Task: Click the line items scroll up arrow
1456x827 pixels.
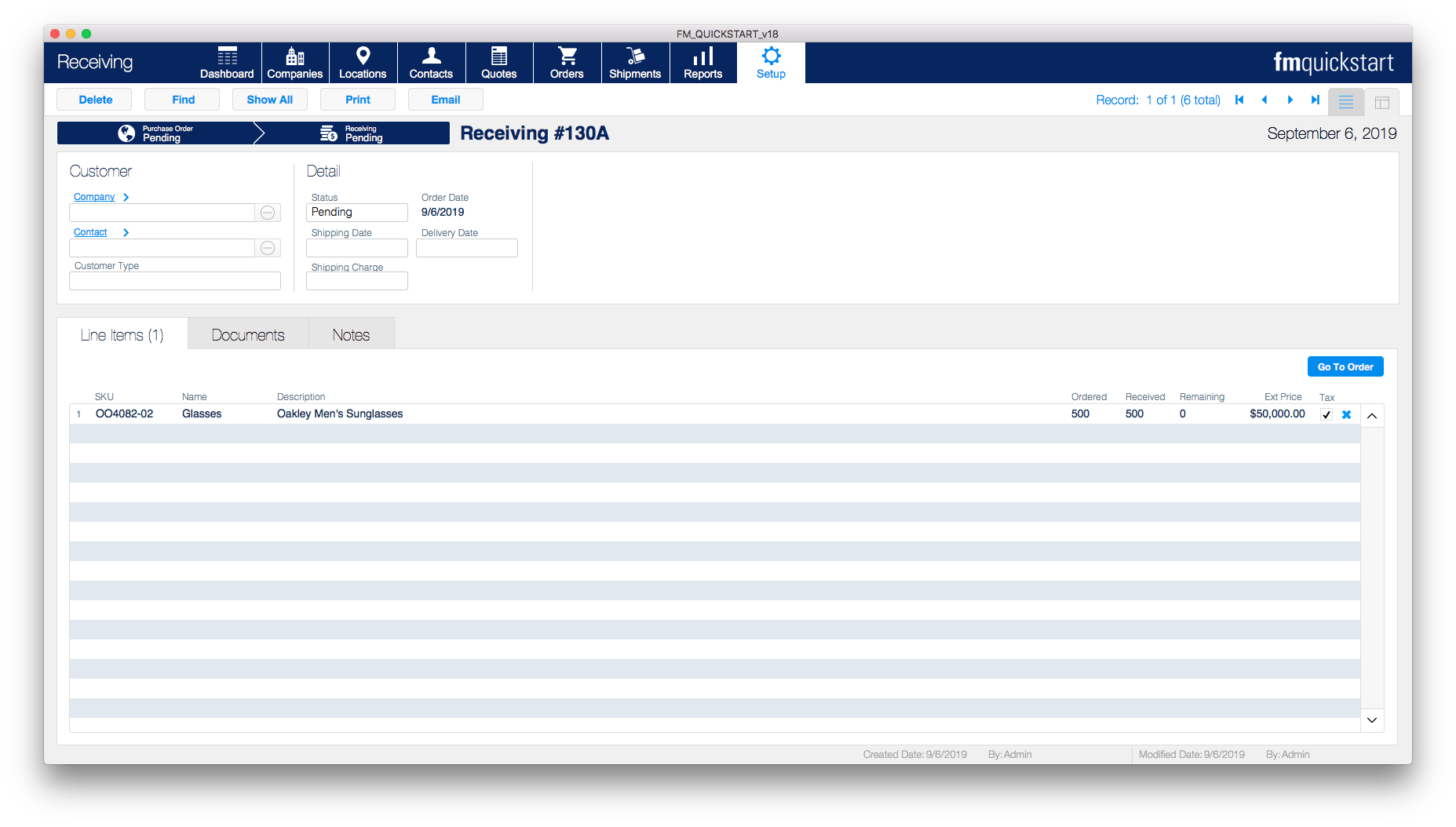Action: click(1372, 416)
